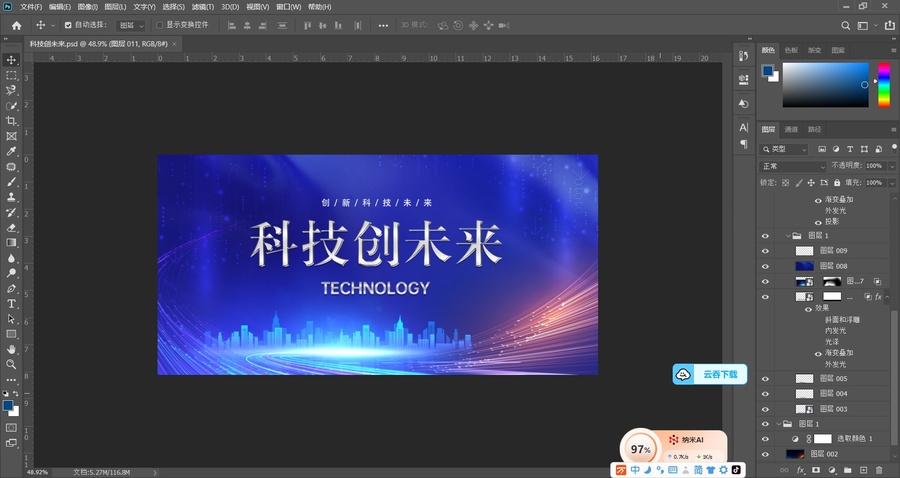Screen dimensions: 900x478
Task: Select the Crop tool
Action: pyautogui.click(x=11, y=121)
